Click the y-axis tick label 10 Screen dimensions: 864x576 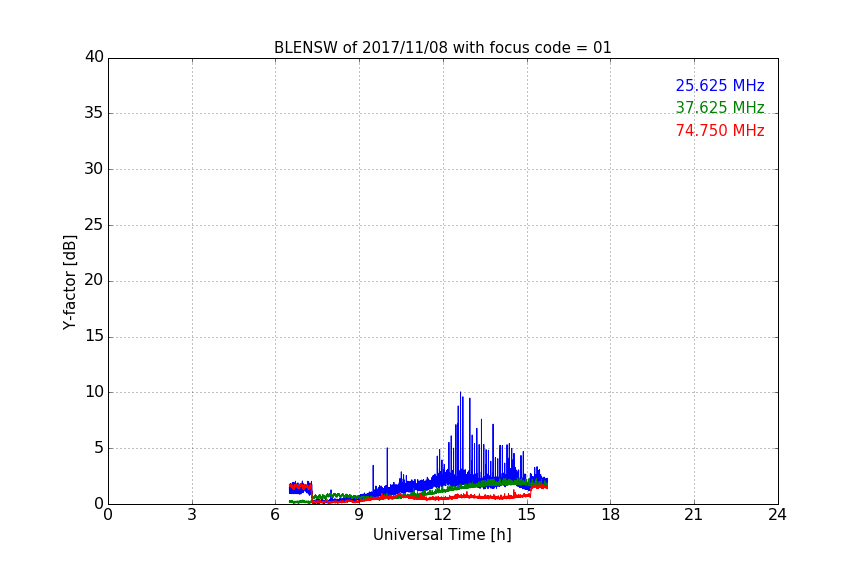point(94,392)
